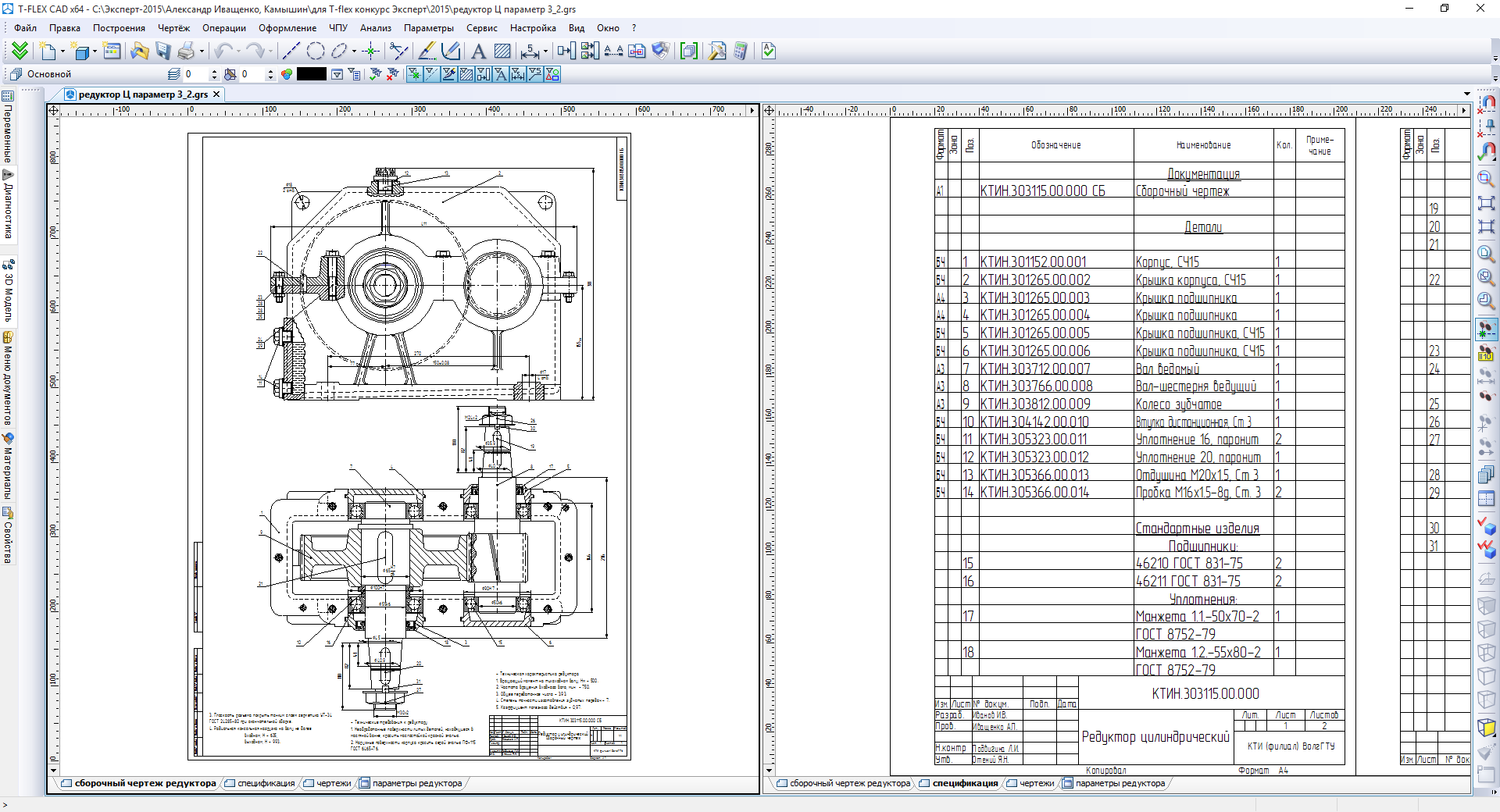Expand the redo history dropdown arrow
Image resolution: width=1500 pixels, height=812 pixels.
point(270,52)
